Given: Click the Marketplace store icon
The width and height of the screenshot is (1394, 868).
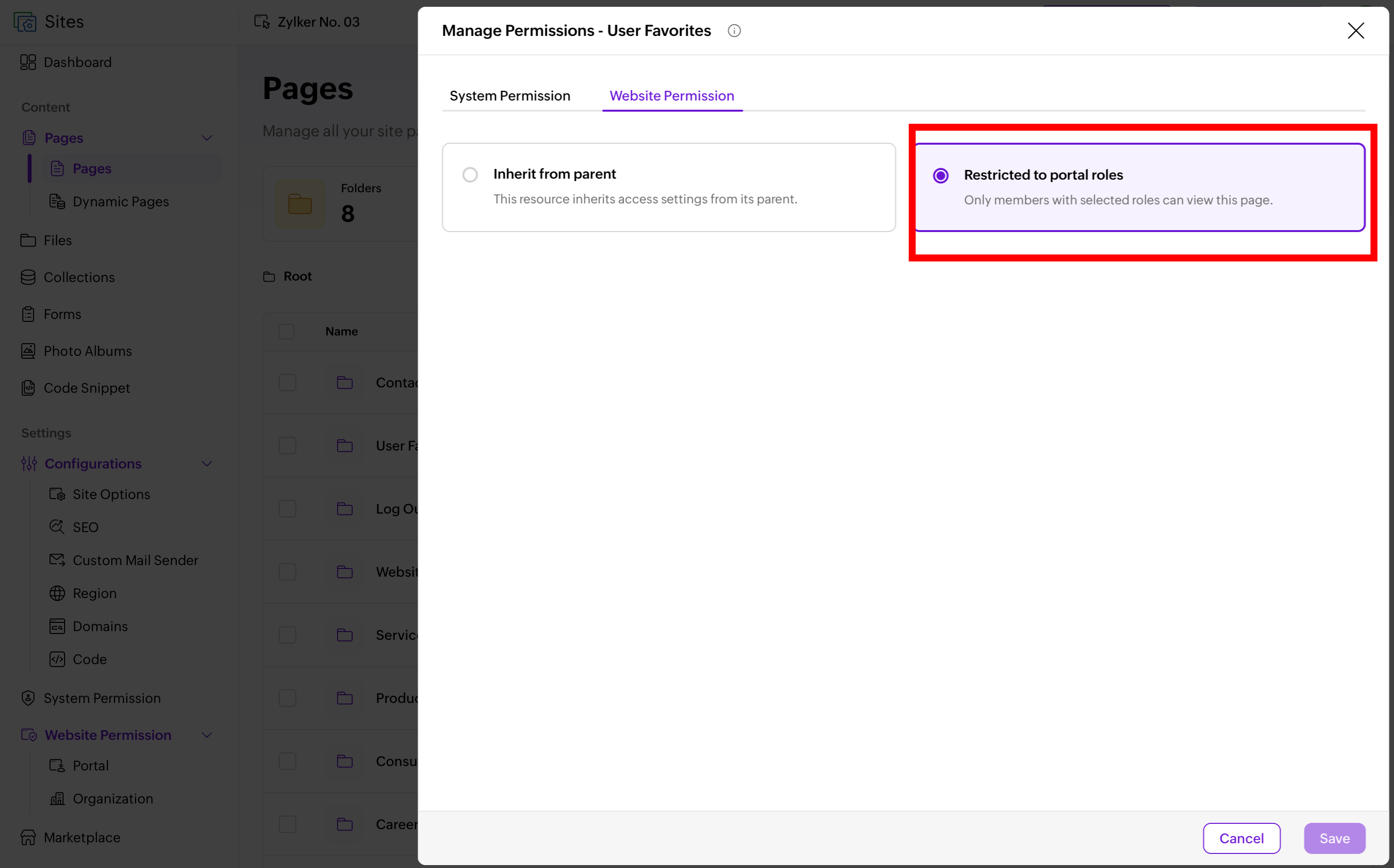Looking at the screenshot, I should (x=28, y=837).
